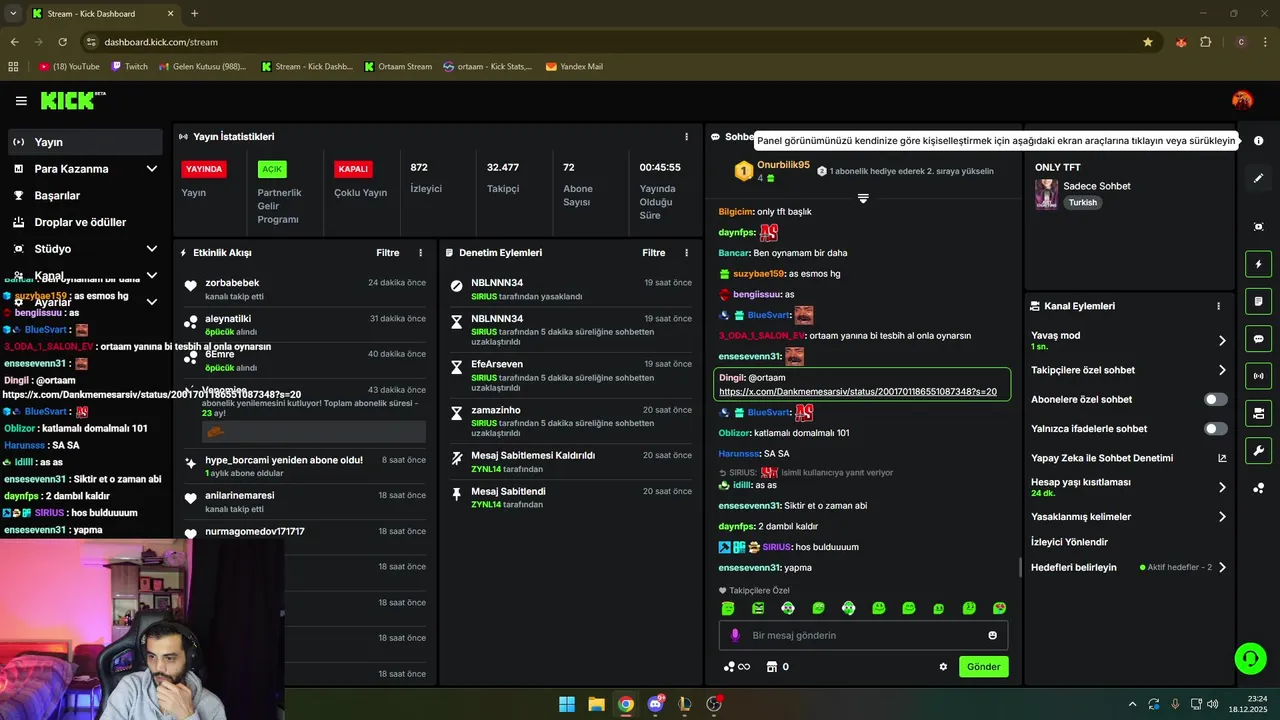Click the green Gönder button

point(983,667)
